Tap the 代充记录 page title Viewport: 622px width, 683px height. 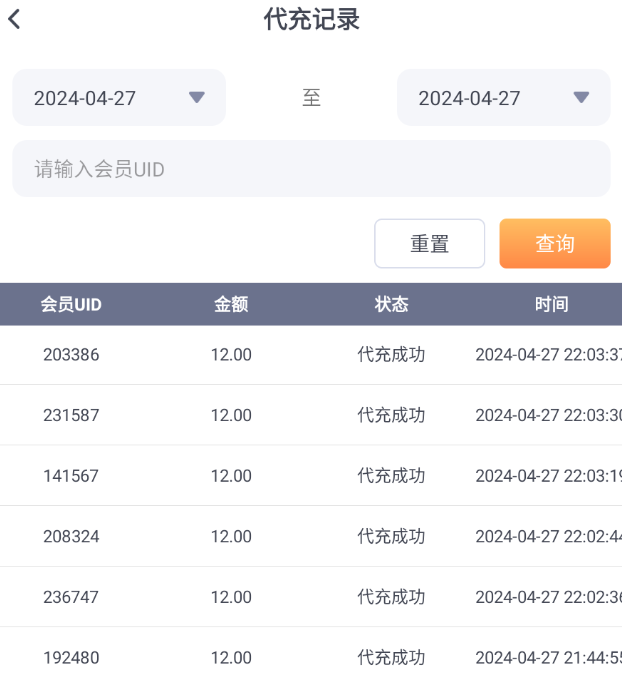(x=311, y=19)
